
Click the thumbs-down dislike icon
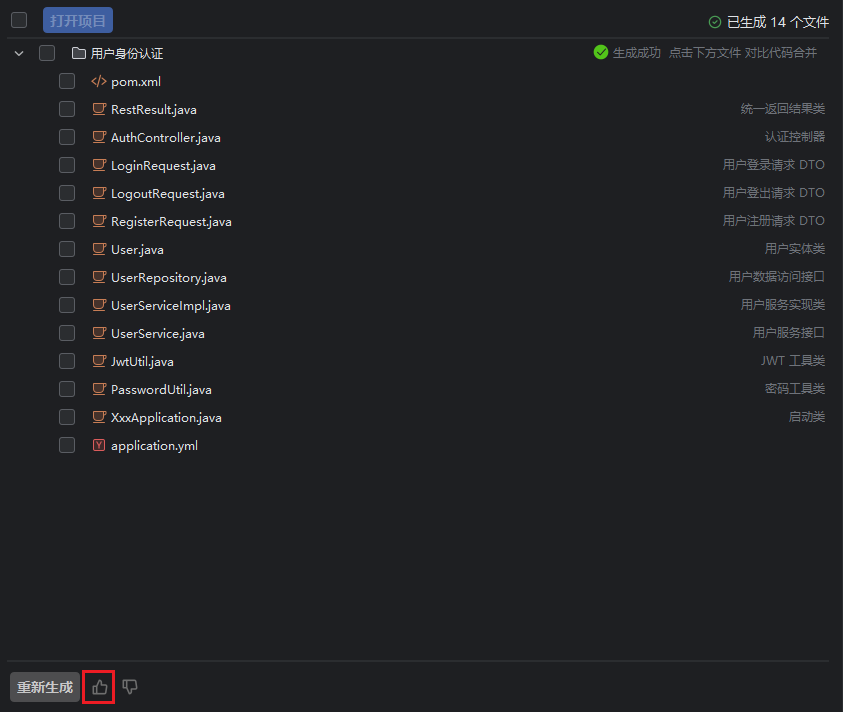coord(129,687)
